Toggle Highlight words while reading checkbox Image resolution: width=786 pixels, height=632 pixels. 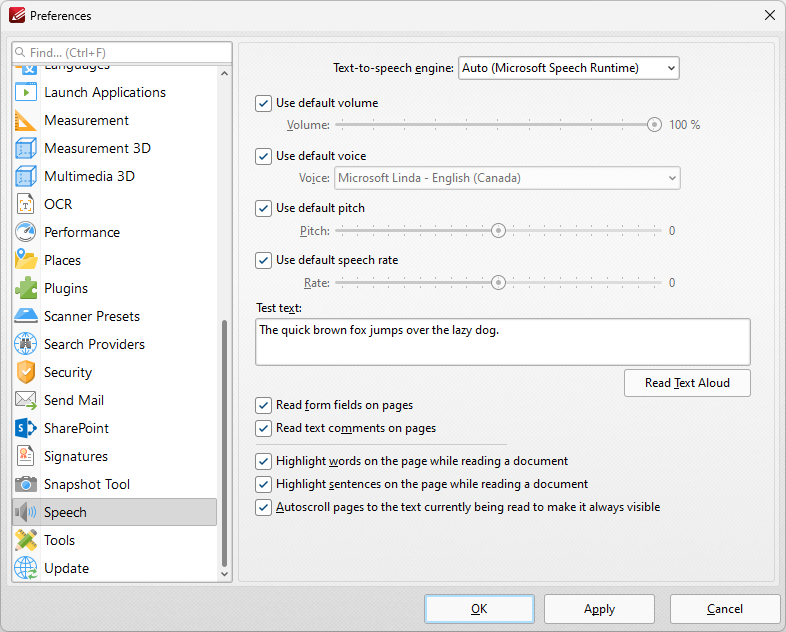coord(263,461)
